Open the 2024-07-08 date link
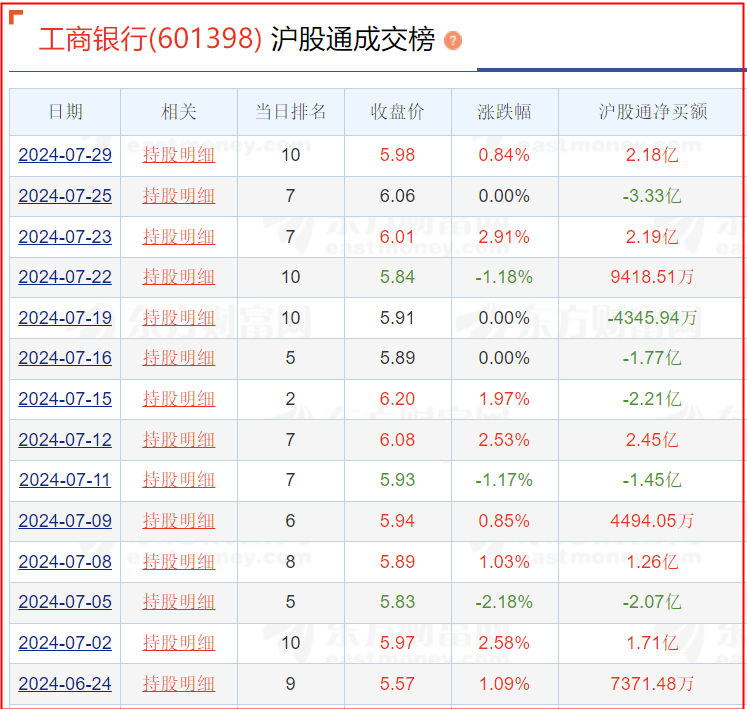 coord(65,562)
